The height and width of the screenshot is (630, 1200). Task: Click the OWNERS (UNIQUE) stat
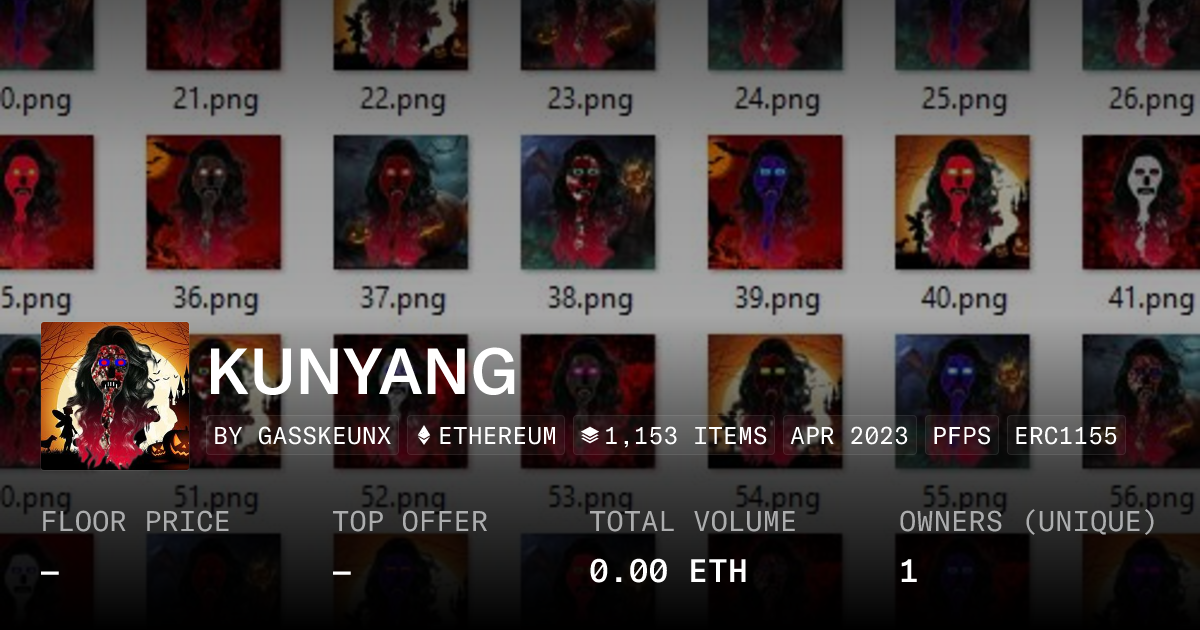click(x=1028, y=548)
